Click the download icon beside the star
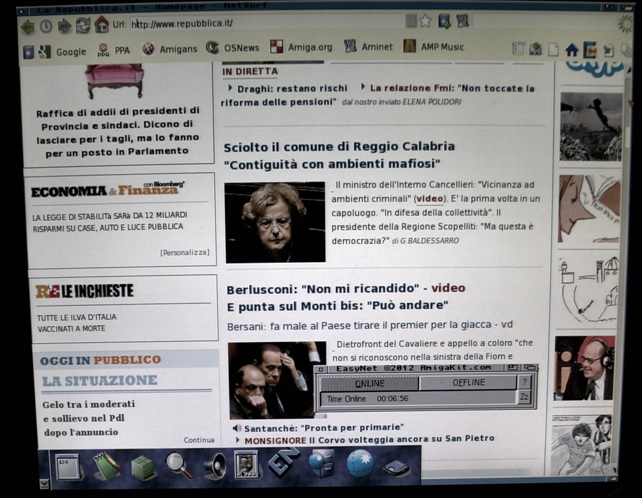The height and width of the screenshot is (498, 642). [444, 21]
